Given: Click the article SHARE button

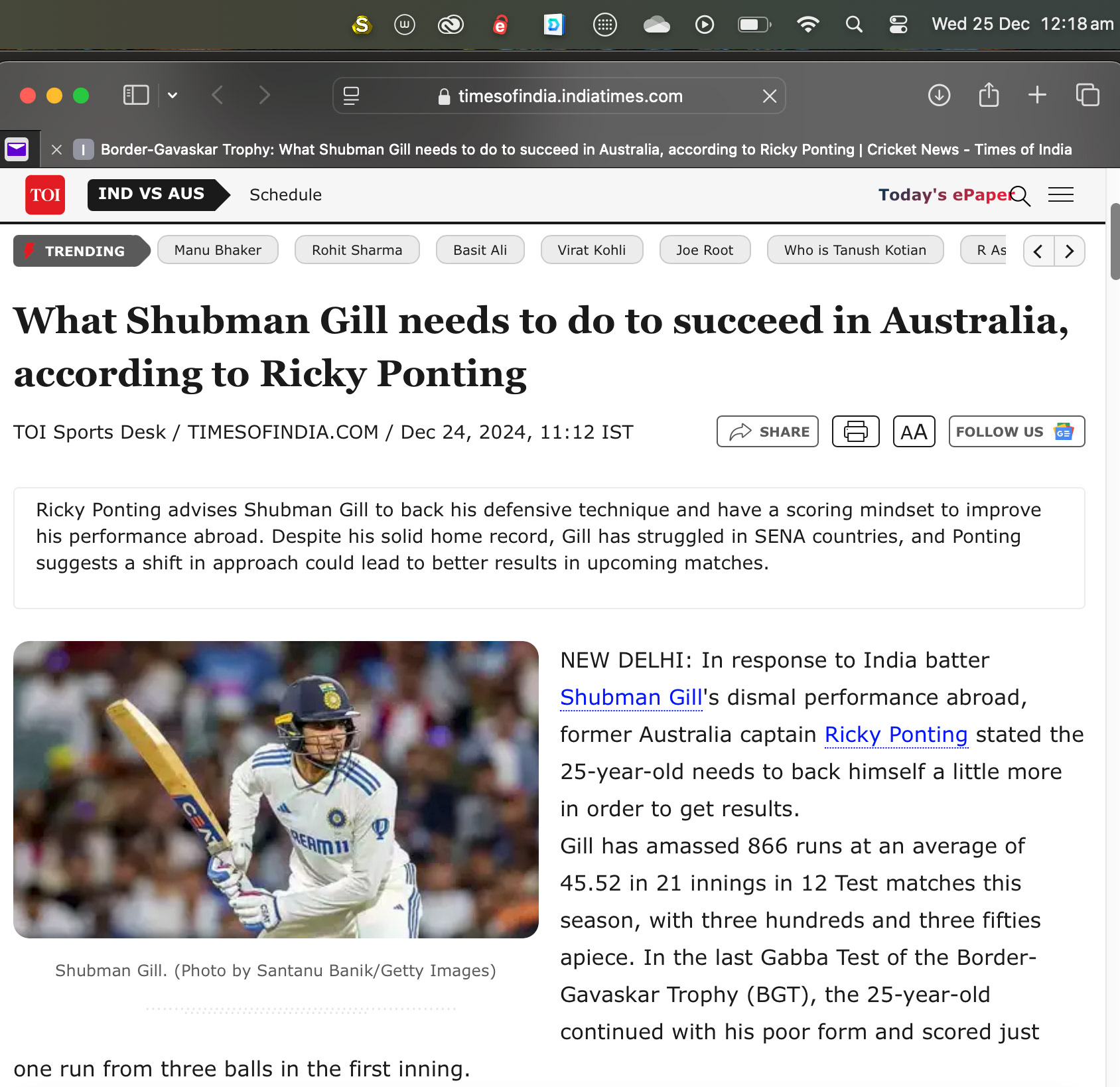Looking at the screenshot, I should [x=768, y=432].
